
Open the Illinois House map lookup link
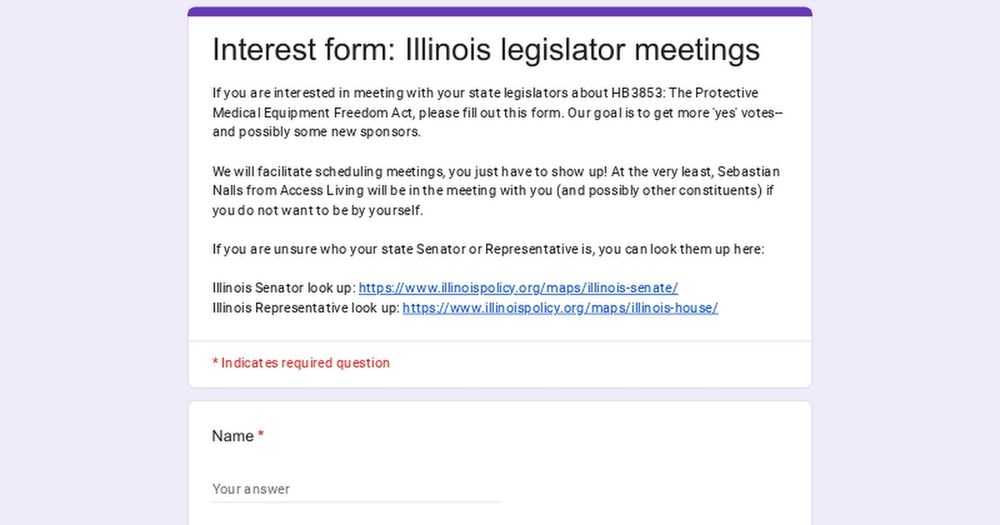(x=560, y=308)
